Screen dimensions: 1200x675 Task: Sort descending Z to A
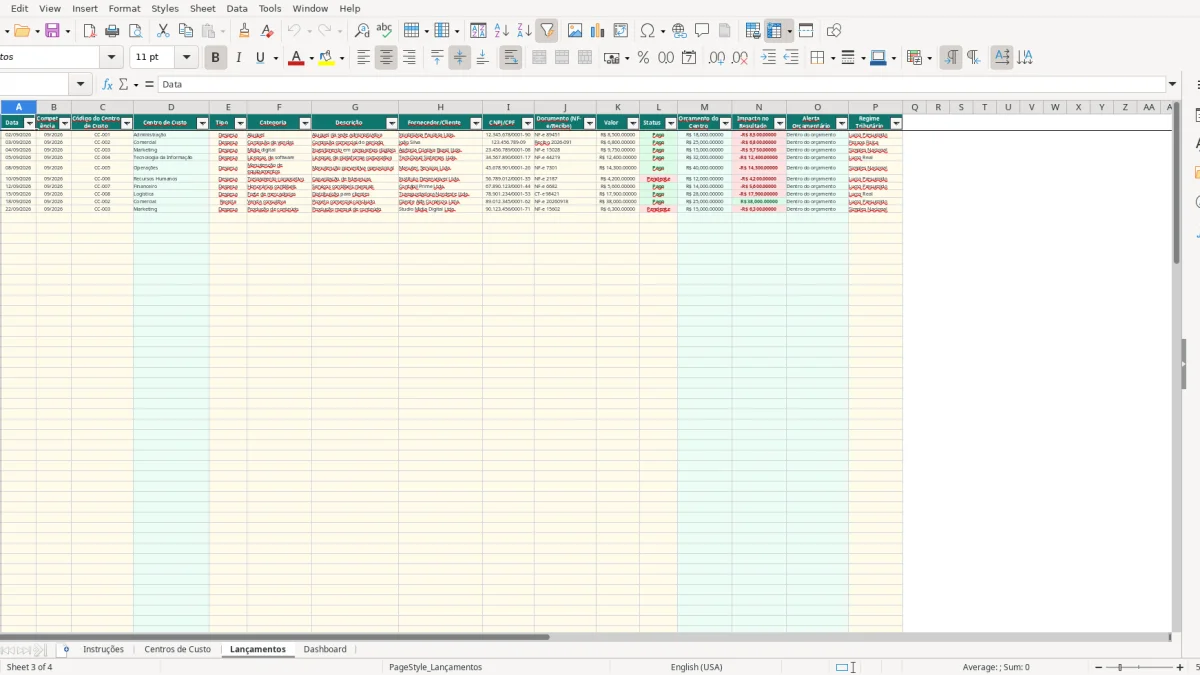tap(524, 31)
